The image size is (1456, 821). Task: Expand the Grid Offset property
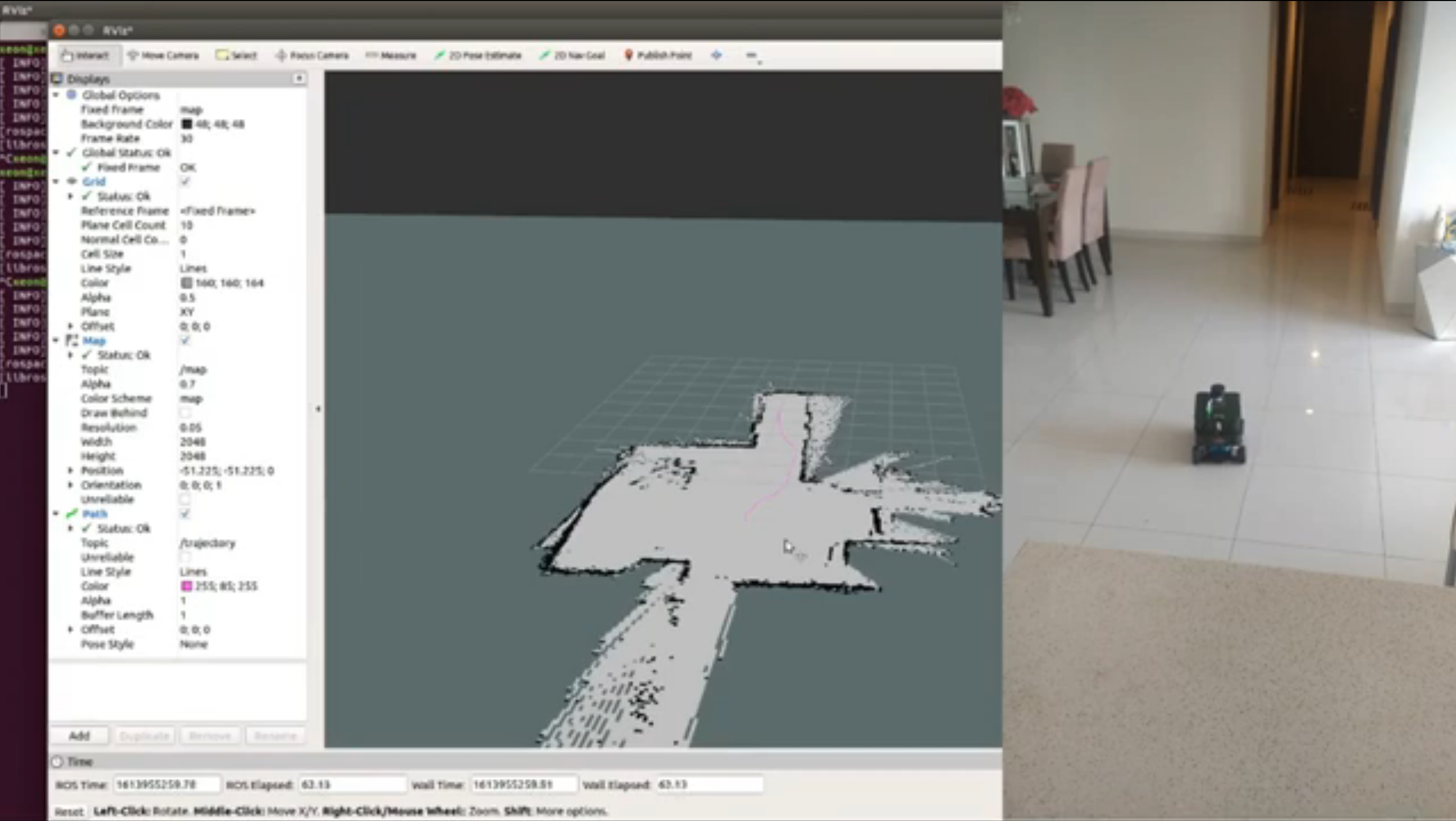(x=71, y=326)
